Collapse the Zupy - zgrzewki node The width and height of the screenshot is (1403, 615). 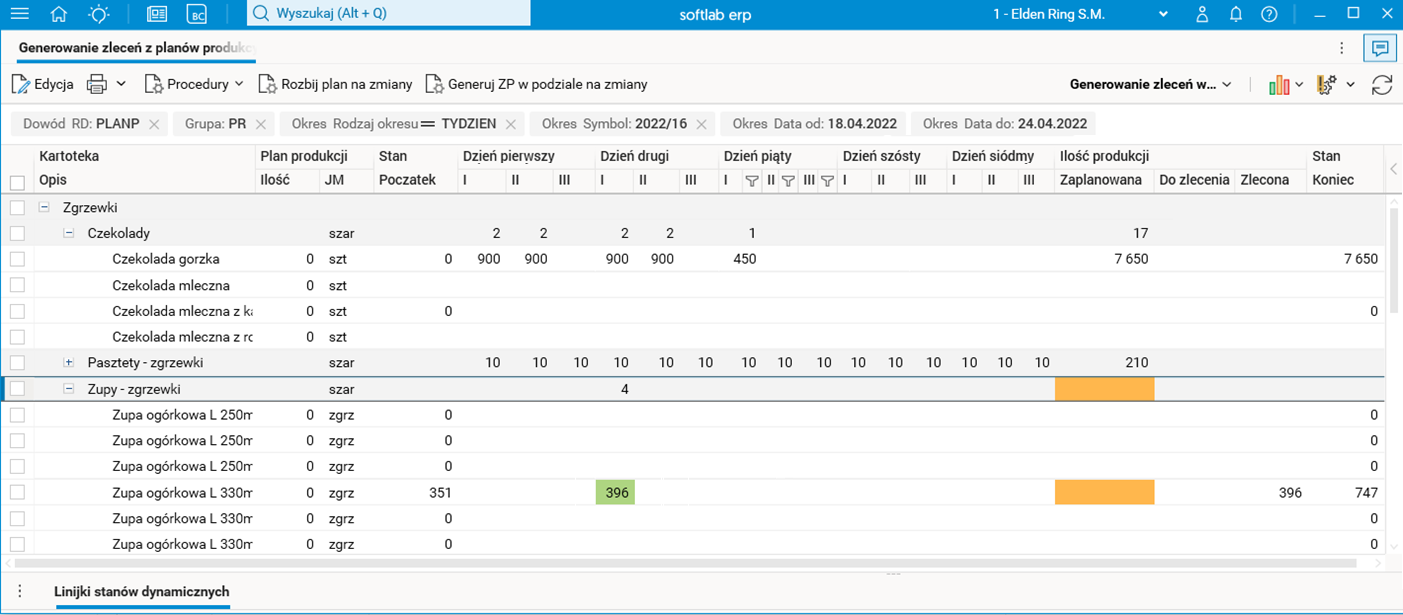click(x=69, y=389)
